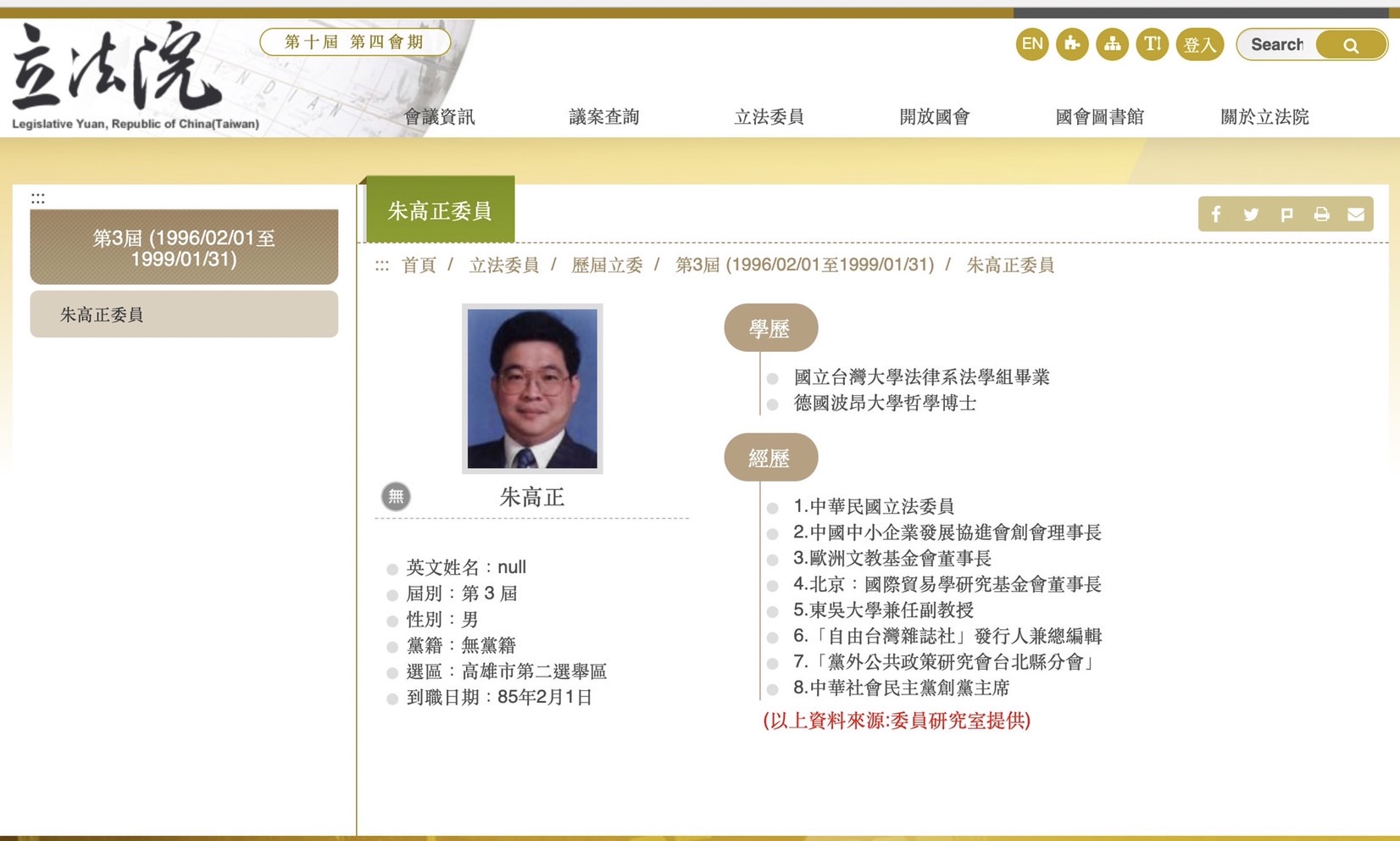The image size is (1400, 841).
Task: Click text 6.「自由台灣雜誌社」發行人兼總編輯
Action: point(947,636)
